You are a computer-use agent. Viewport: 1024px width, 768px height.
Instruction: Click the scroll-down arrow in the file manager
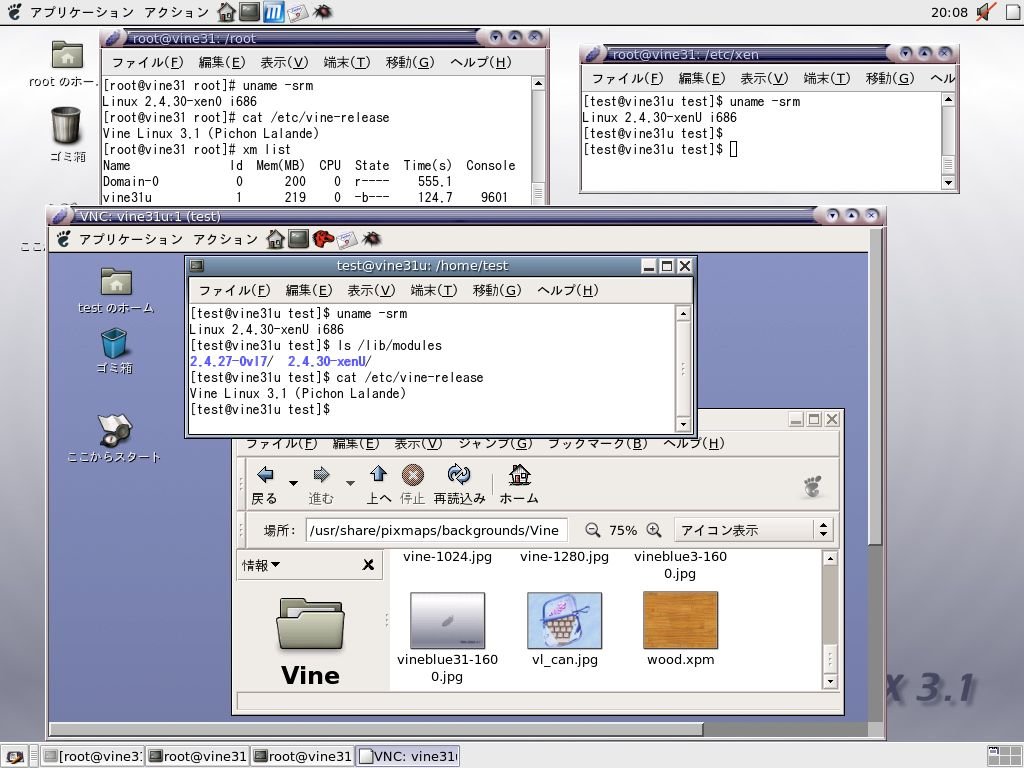point(829,681)
